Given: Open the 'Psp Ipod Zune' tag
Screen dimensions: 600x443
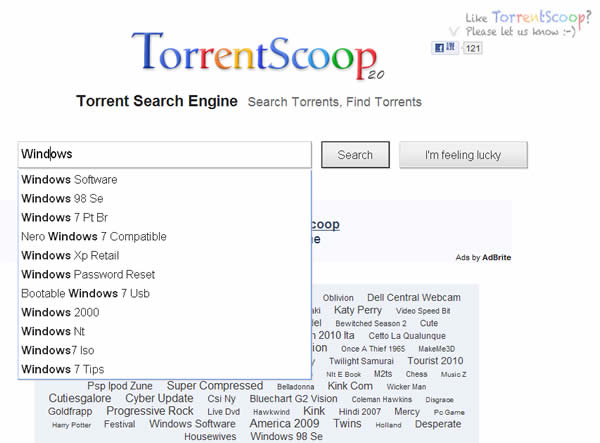Looking at the screenshot, I should tap(120, 386).
